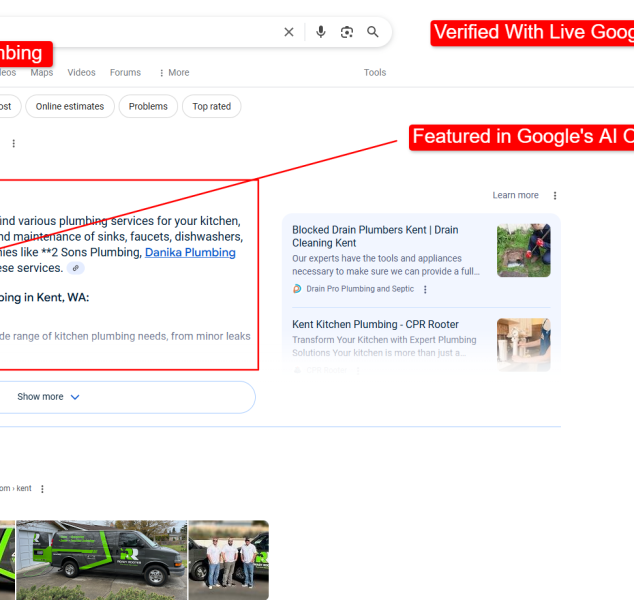Open the Maps search tab
This screenshot has width=634, height=600.
[42, 72]
